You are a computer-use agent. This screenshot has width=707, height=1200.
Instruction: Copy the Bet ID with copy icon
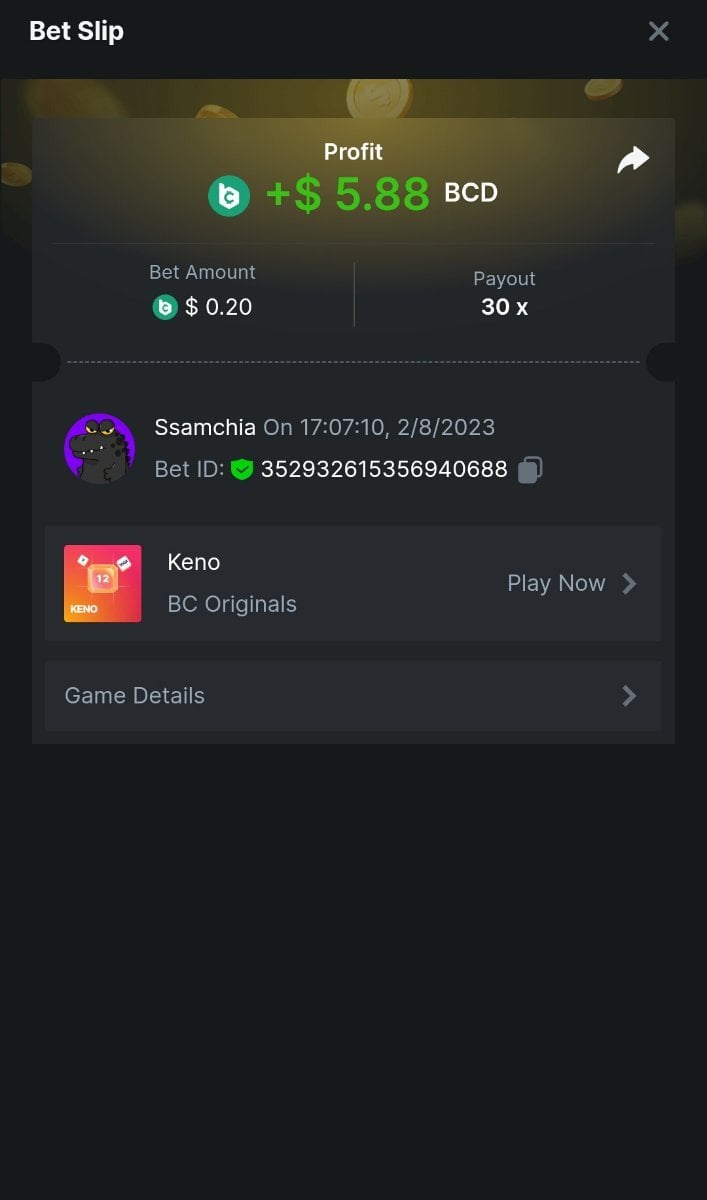click(530, 469)
